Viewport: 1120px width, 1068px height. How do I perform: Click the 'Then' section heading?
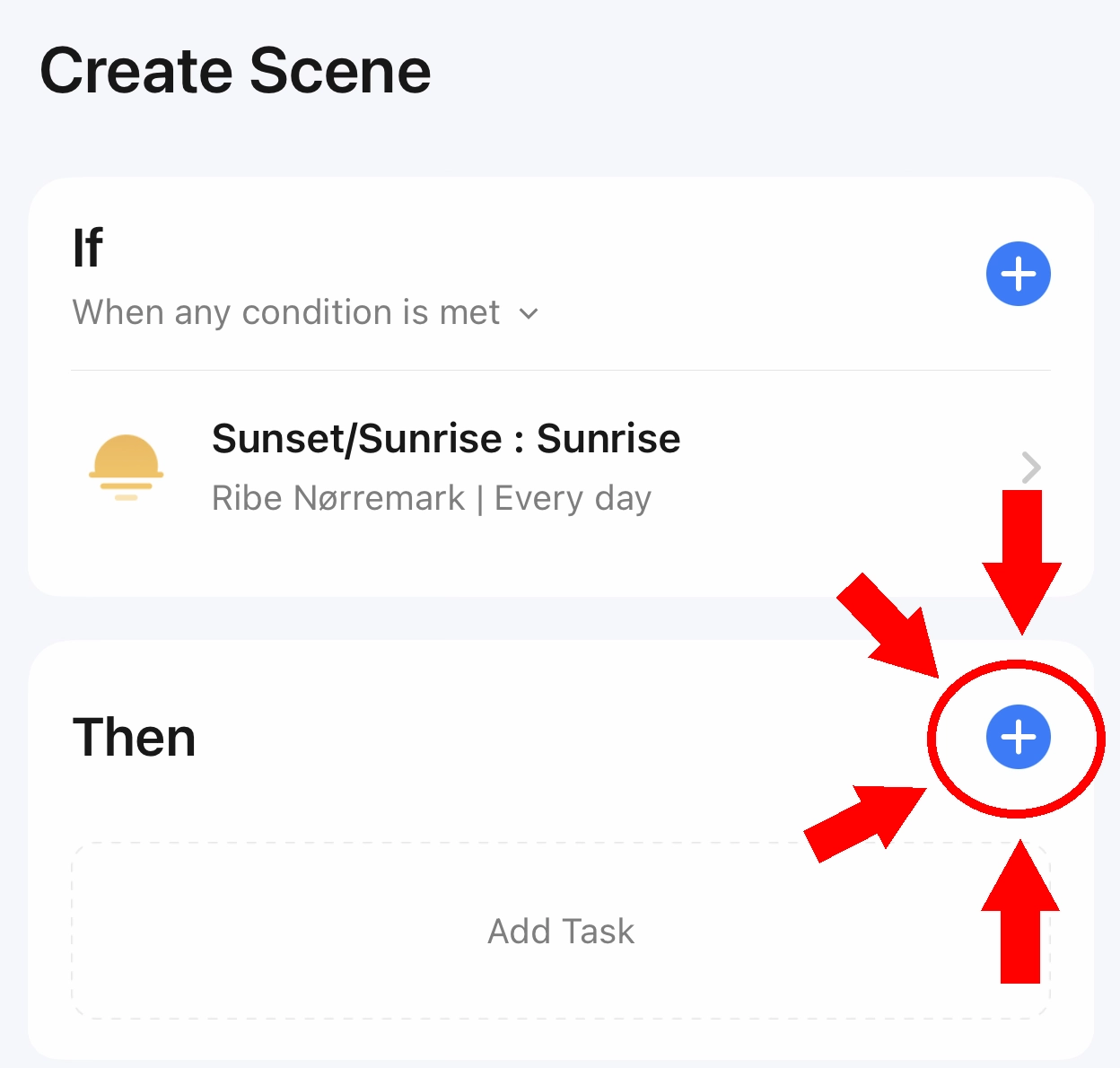click(134, 738)
